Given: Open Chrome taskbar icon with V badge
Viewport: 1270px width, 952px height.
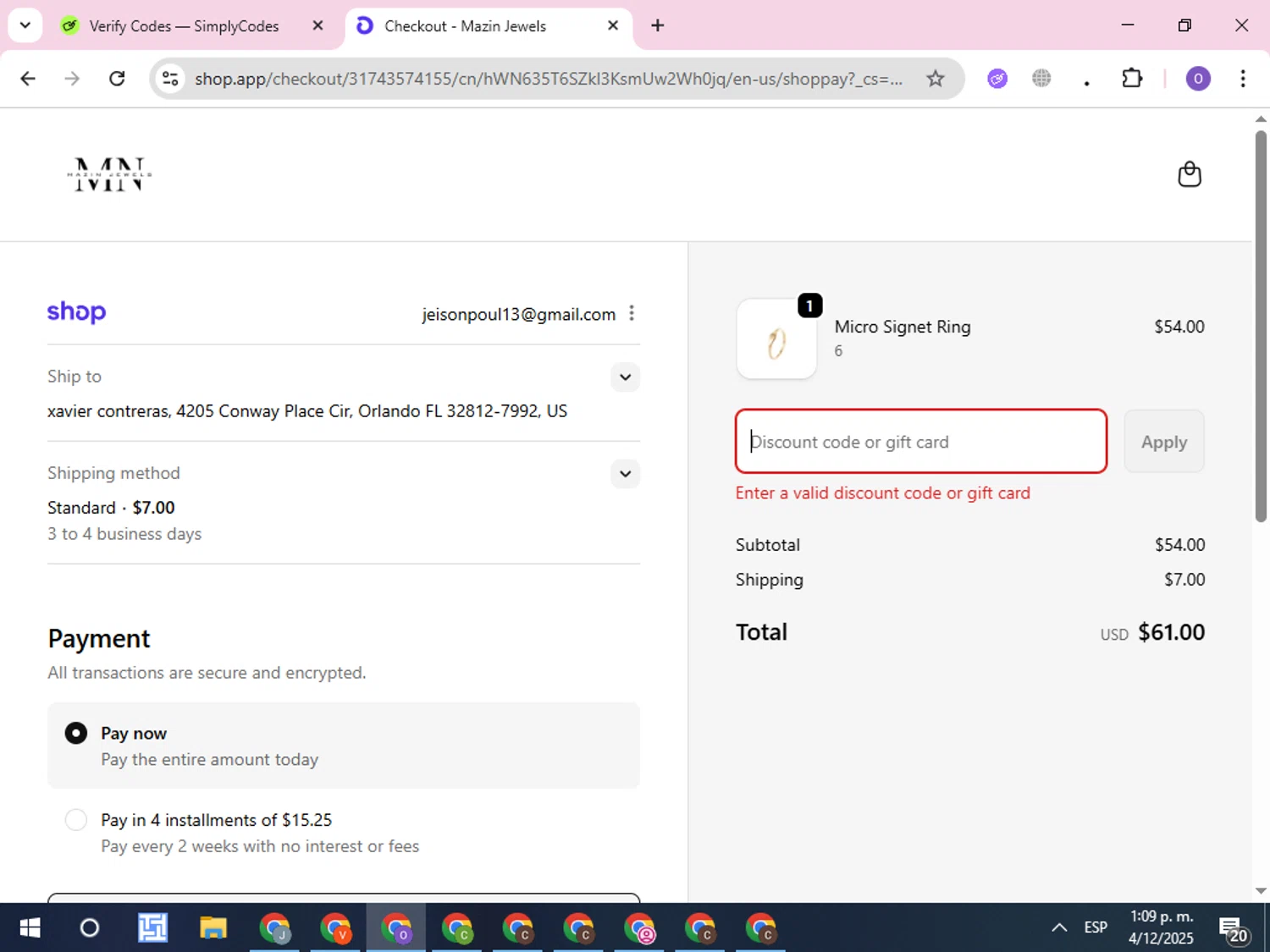Looking at the screenshot, I should (336, 928).
